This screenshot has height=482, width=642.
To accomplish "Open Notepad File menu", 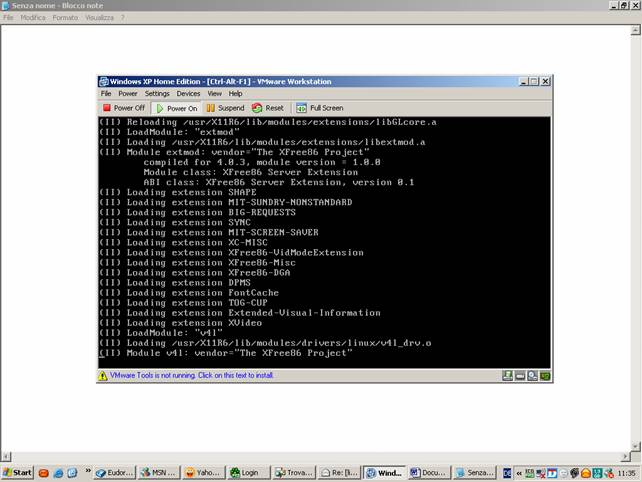I will tap(8, 18).
